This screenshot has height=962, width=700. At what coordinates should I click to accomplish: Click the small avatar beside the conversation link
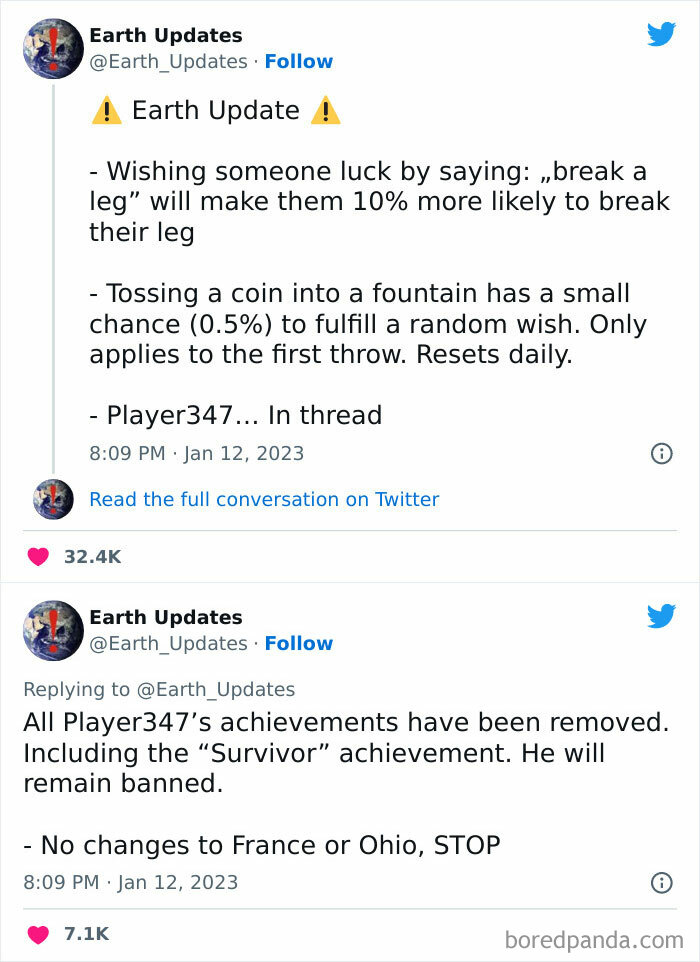tap(53, 499)
